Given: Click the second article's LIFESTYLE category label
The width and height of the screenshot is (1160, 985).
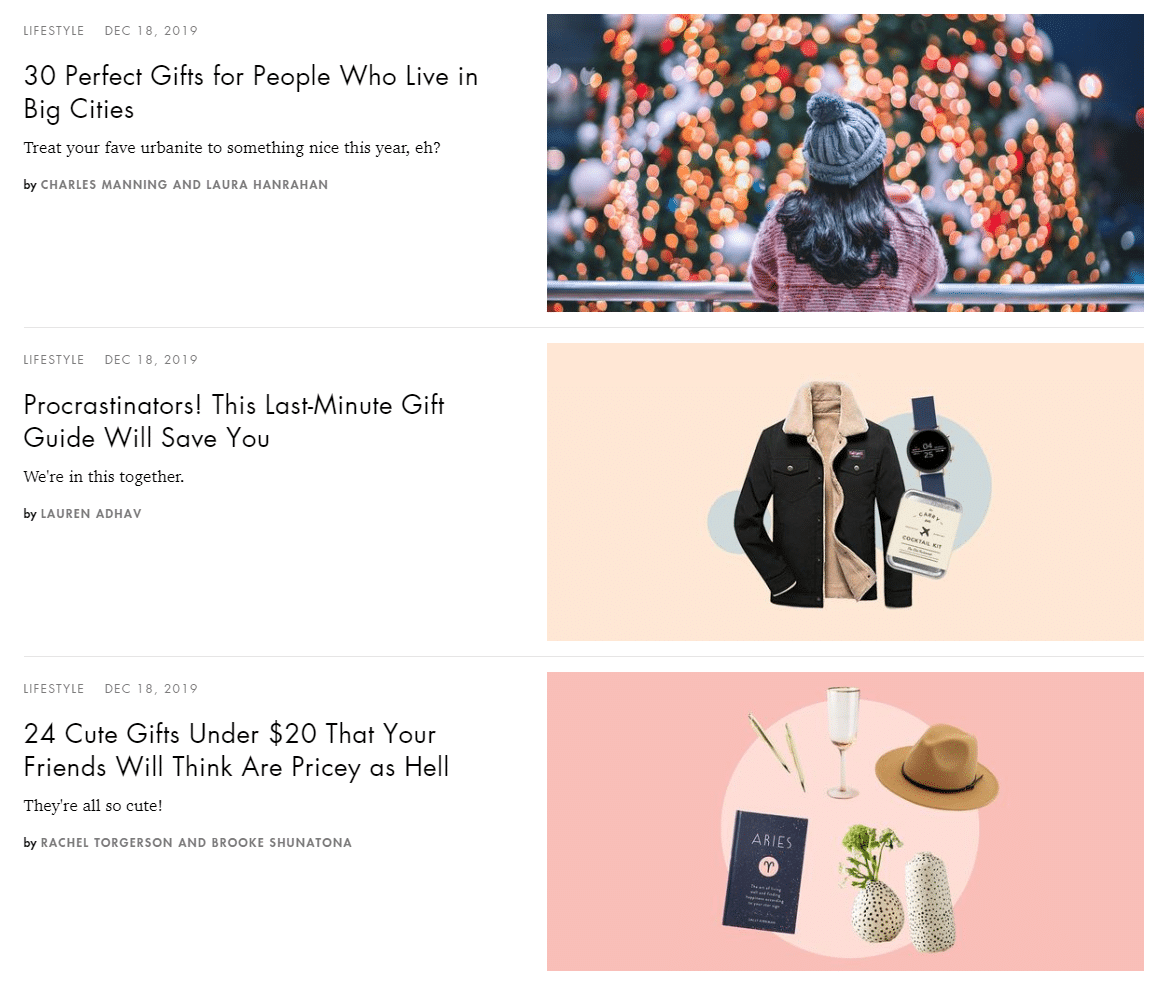Looking at the screenshot, I should [x=53, y=360].
